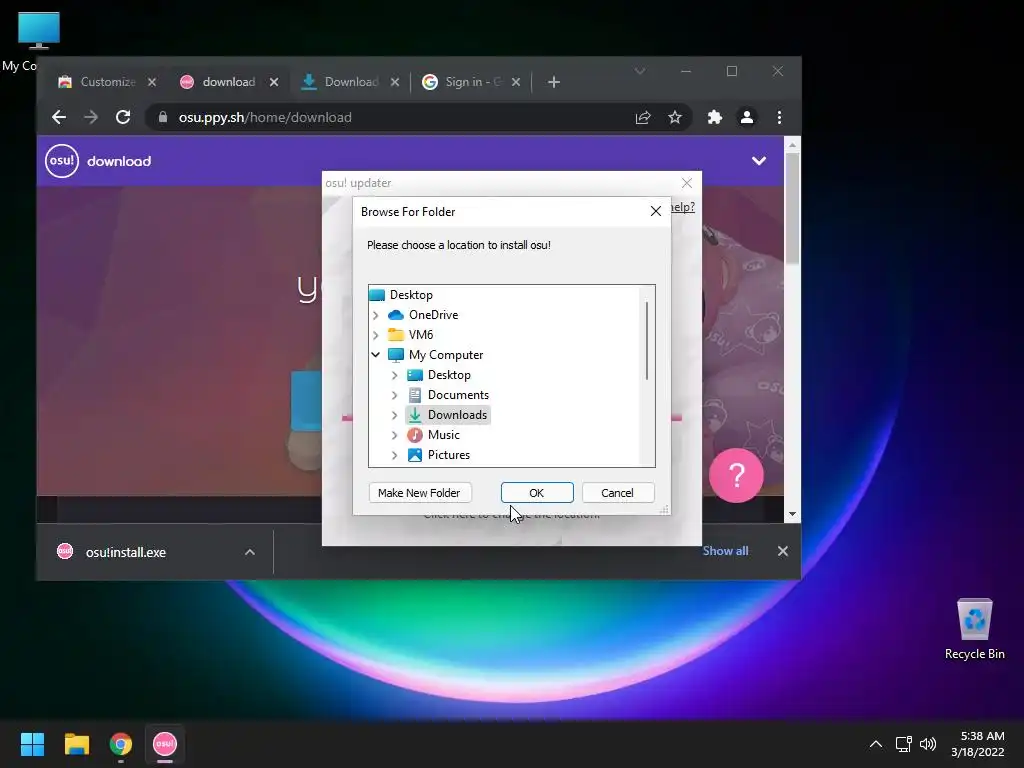The width and height of the screenshot is (1024, 768).
Task: Click OK in Browse For Folder dialog
Action: [537, 492]
